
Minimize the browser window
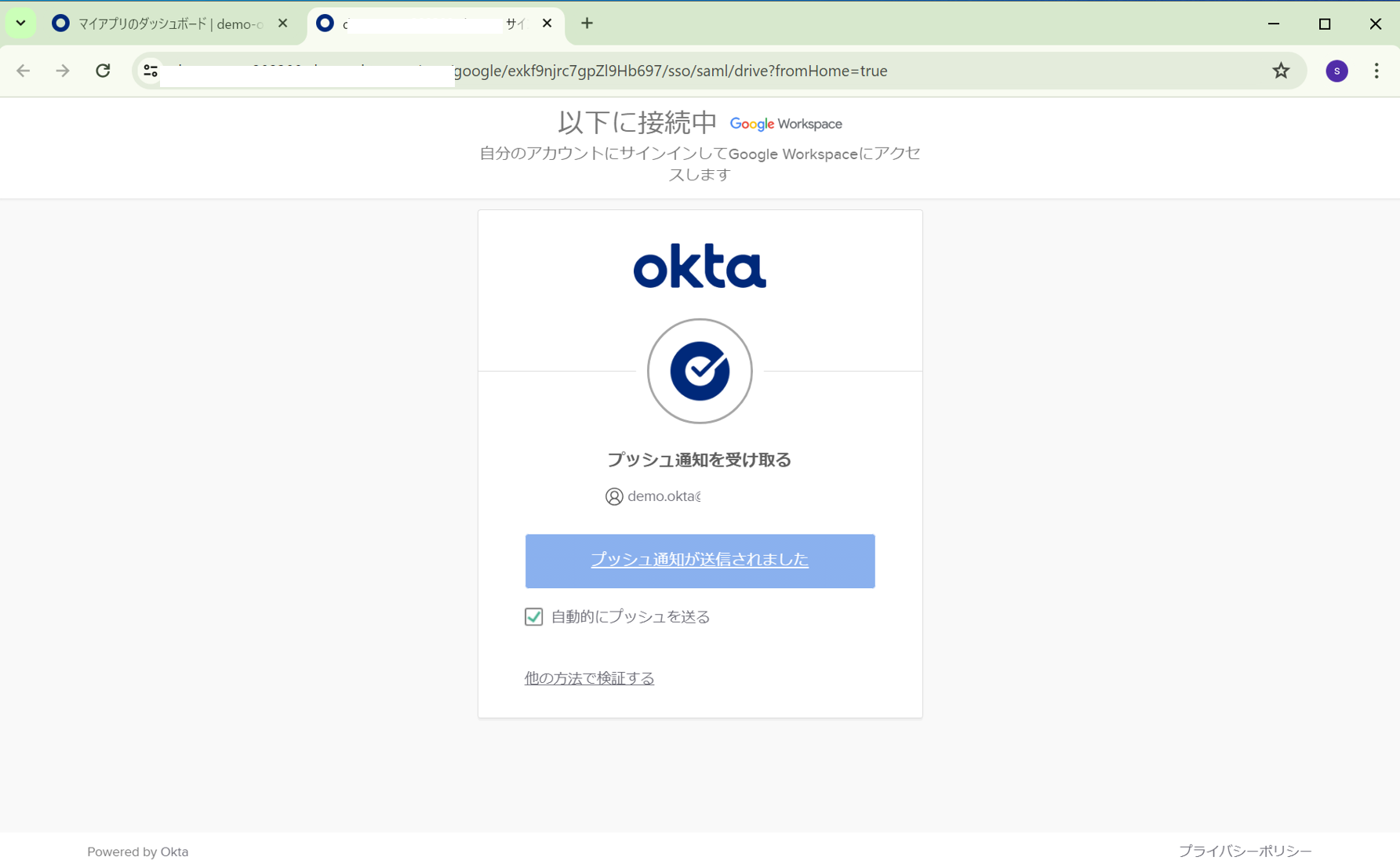click(x=1274, y=24)
